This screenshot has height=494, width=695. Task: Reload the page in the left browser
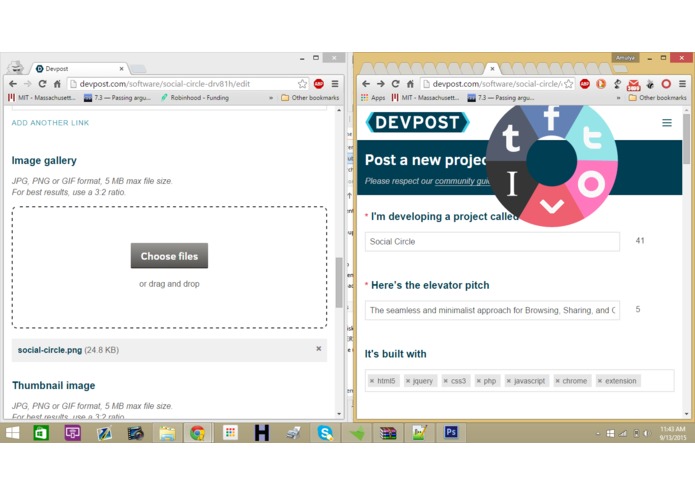[x=42, y=84]
